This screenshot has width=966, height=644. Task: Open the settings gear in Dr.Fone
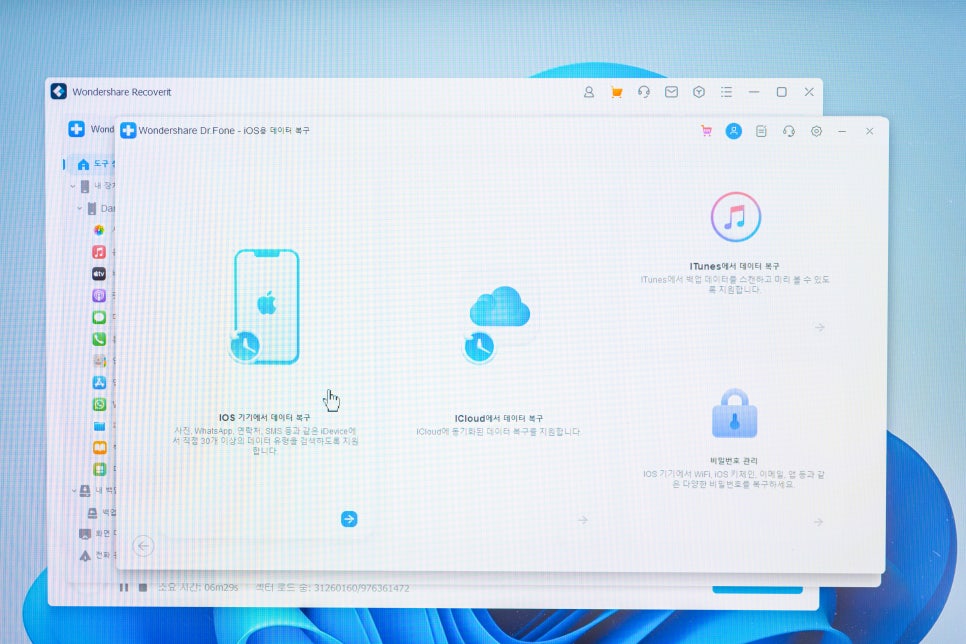[816, 131]
